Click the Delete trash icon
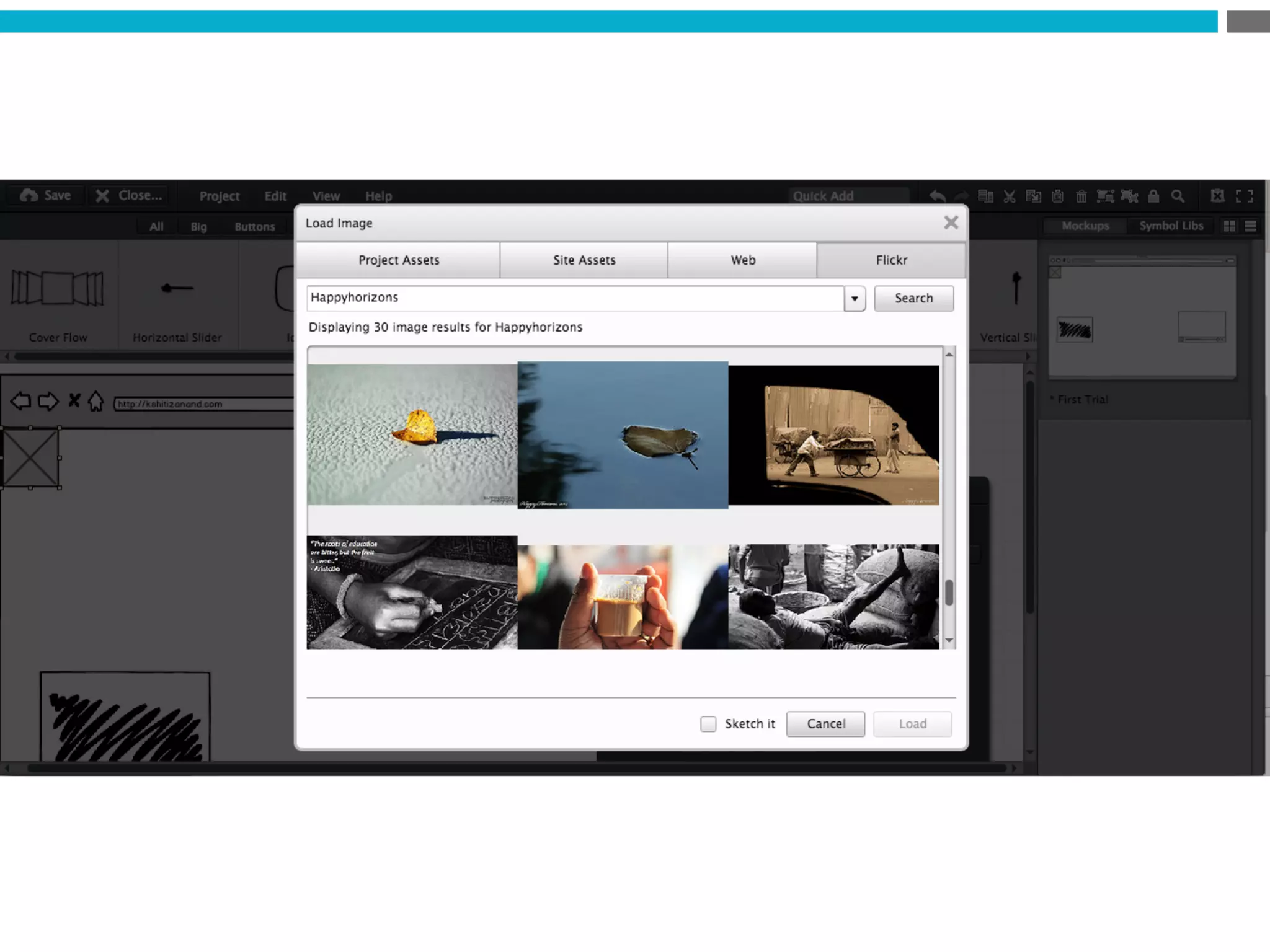Screen dimensions: 1270x952 coord(1081,196)
